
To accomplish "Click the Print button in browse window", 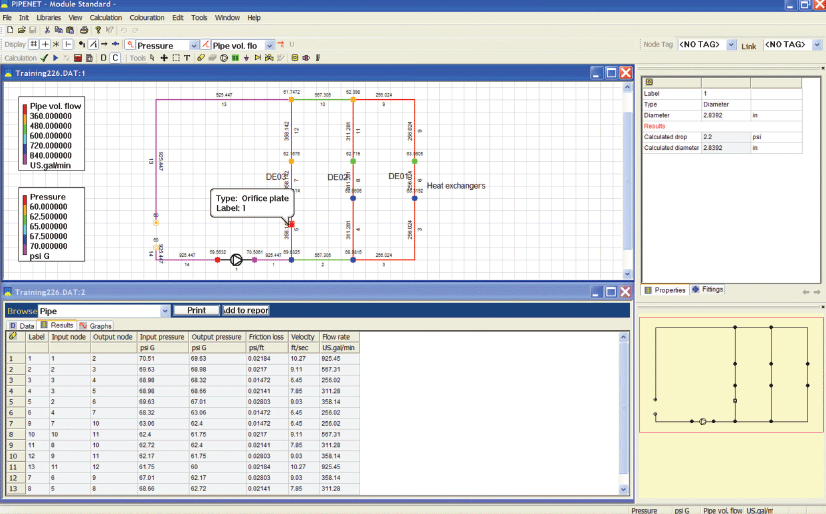I will (196, 311).
